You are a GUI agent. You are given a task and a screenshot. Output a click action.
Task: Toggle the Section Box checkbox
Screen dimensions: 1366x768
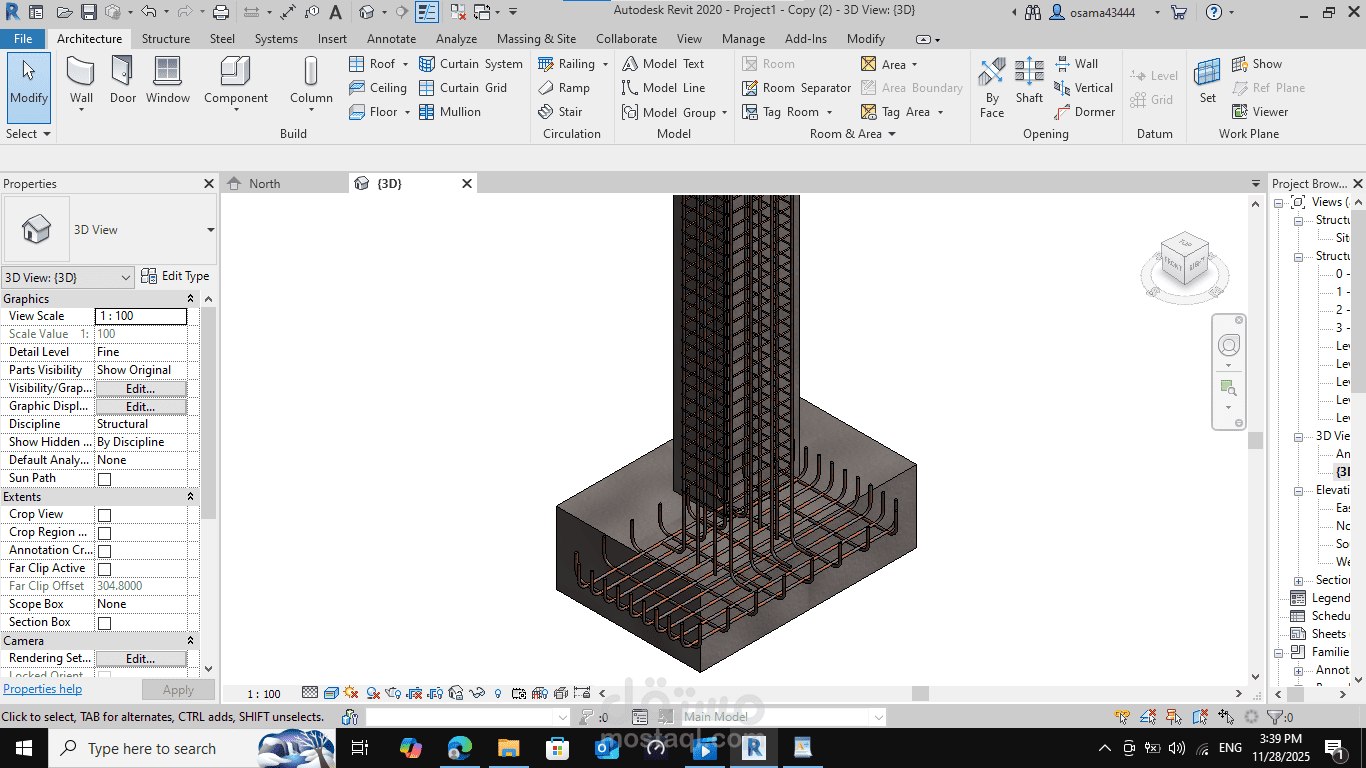[104, 623]
